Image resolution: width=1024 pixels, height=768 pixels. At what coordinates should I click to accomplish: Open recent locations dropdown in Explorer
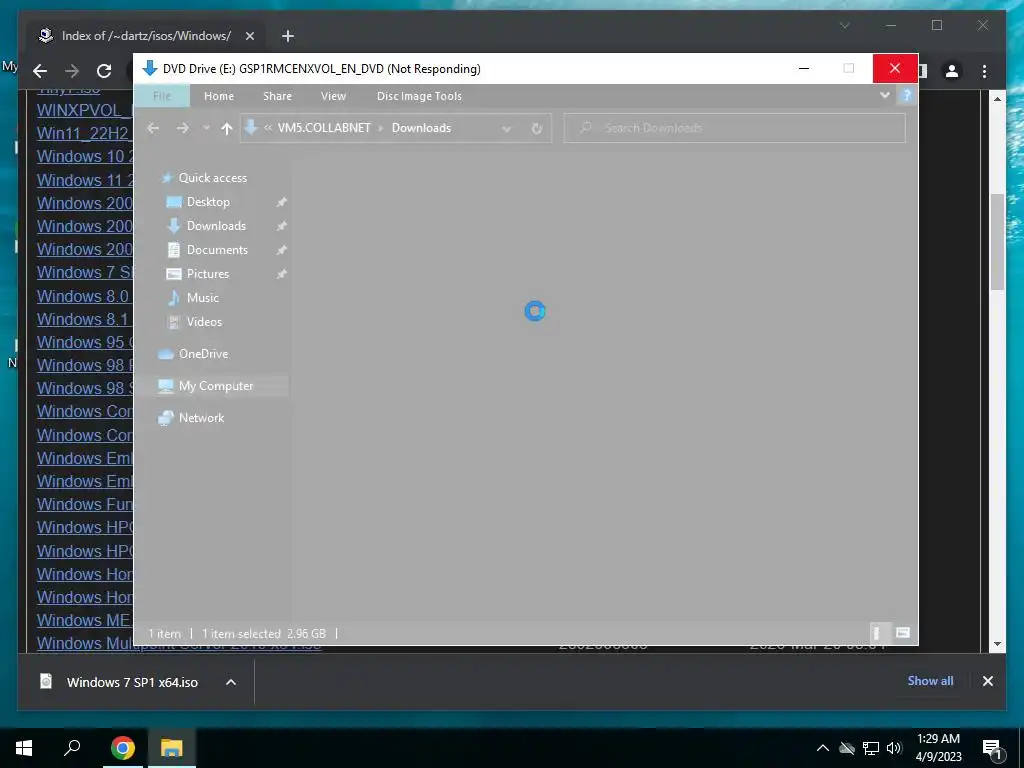206,128
